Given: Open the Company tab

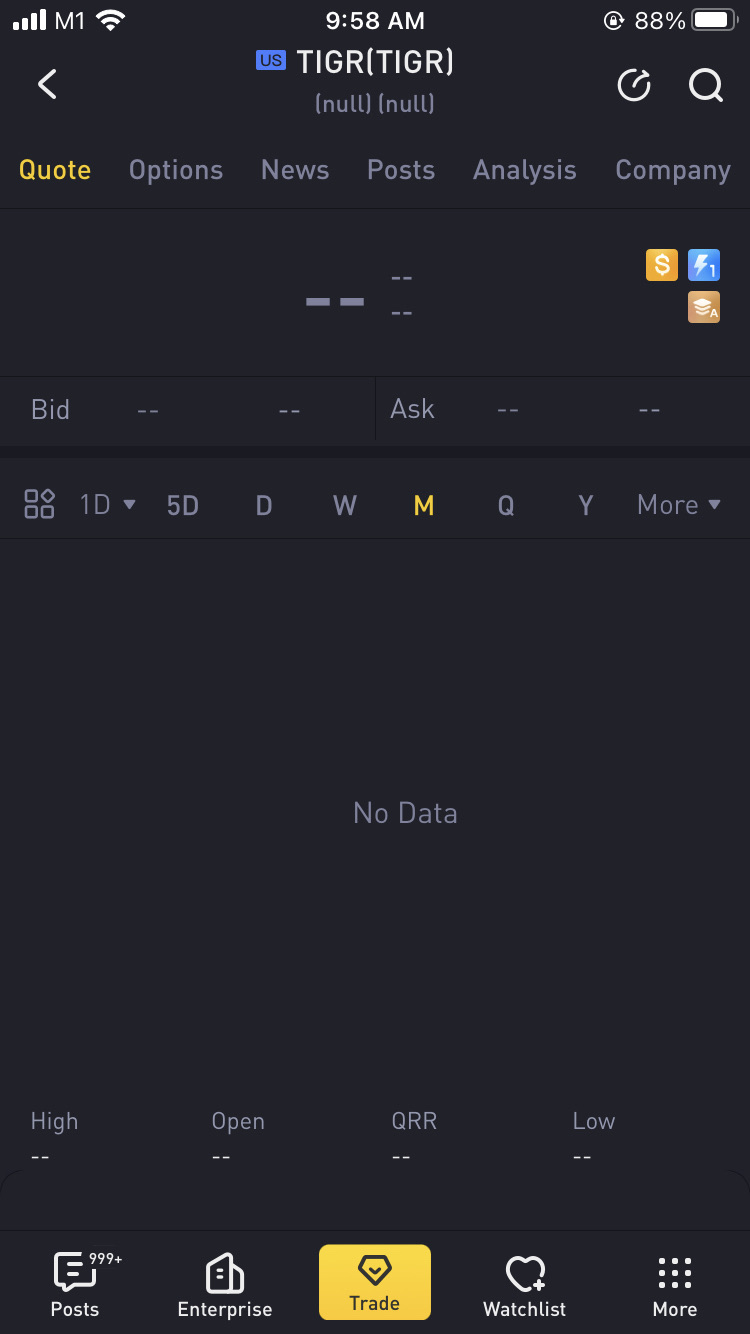Looking at the screenshot, I should pyautogui.click(x=673, y=170).
